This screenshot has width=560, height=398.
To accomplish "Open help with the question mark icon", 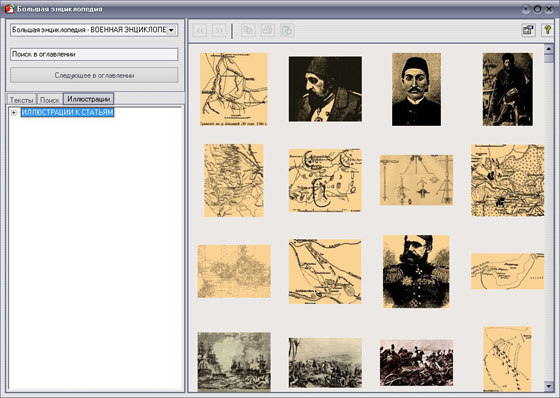I will (x=547, y=30).
